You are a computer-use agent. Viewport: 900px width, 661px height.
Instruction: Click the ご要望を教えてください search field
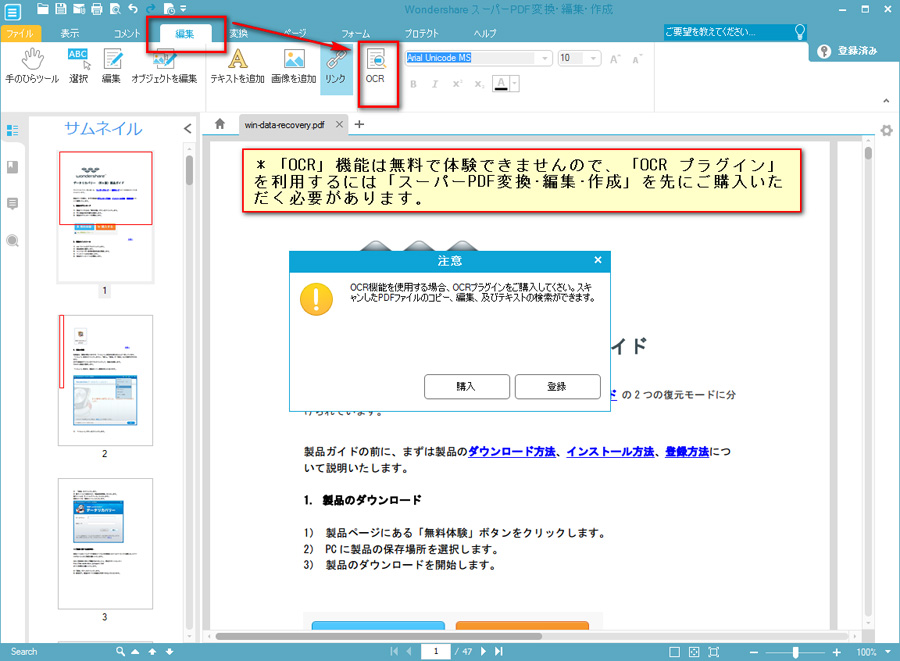tap(727, 32)
